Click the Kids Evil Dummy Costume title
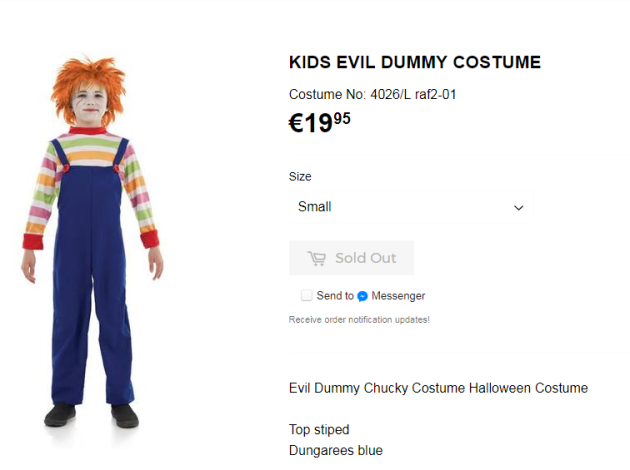The width and height of the screenshot is (630, 470). [x=414, y=62]
